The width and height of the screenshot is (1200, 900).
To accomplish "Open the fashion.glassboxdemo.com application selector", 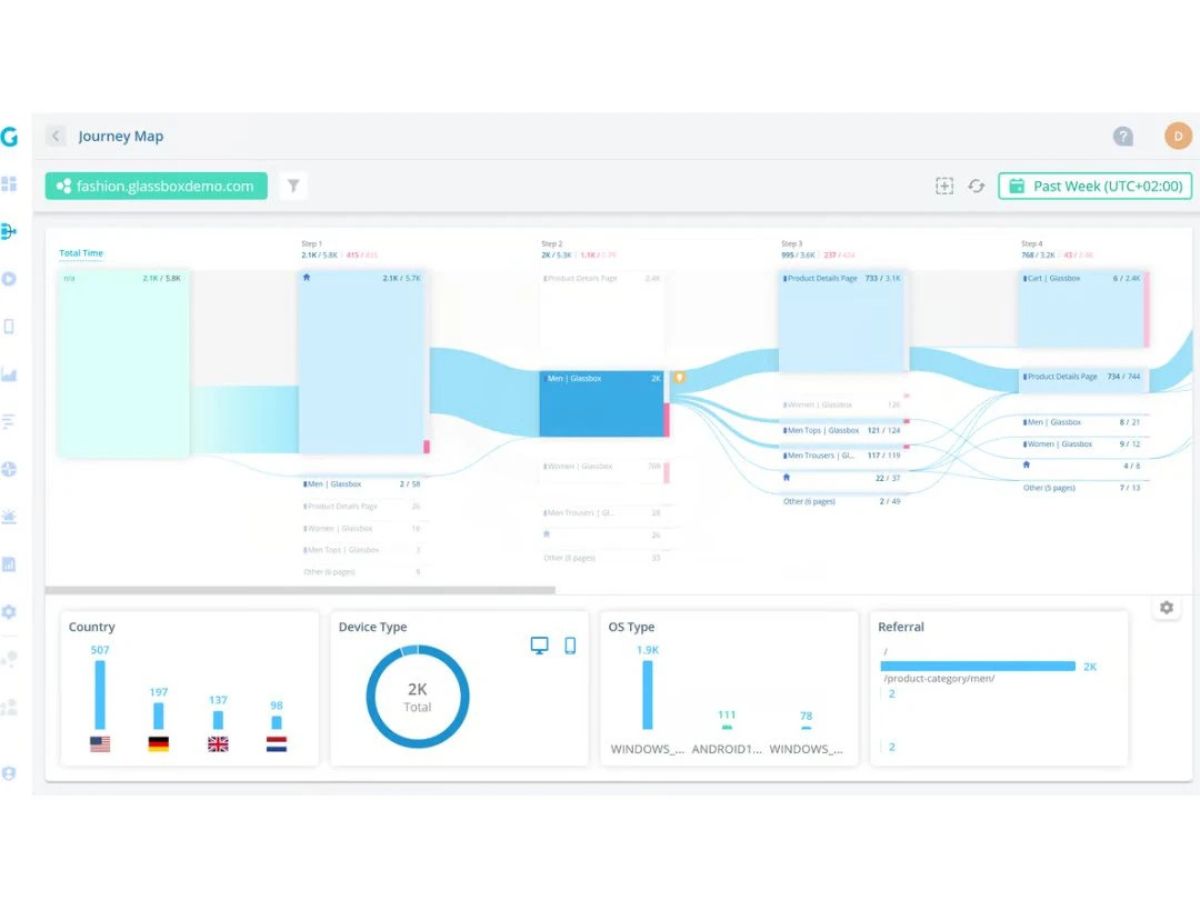I will [156, 186].
